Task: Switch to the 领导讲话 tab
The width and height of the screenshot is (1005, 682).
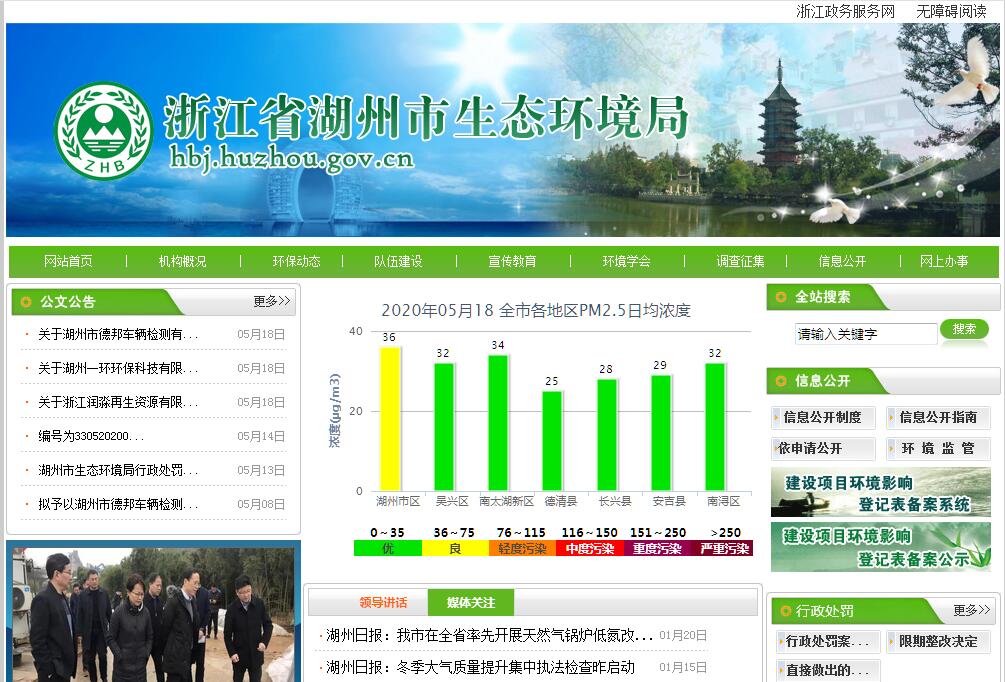Action: click(383, 602)
